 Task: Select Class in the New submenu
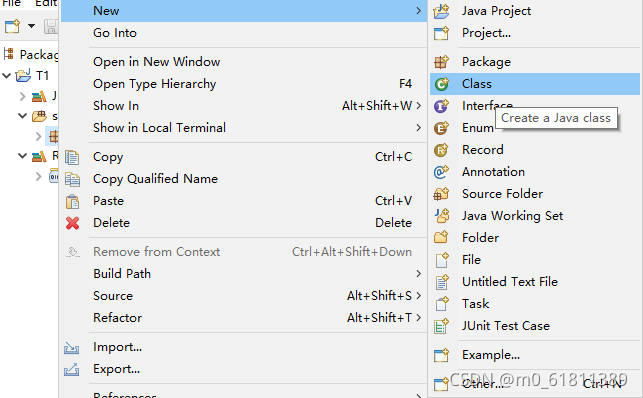click(x=535, y=84)
